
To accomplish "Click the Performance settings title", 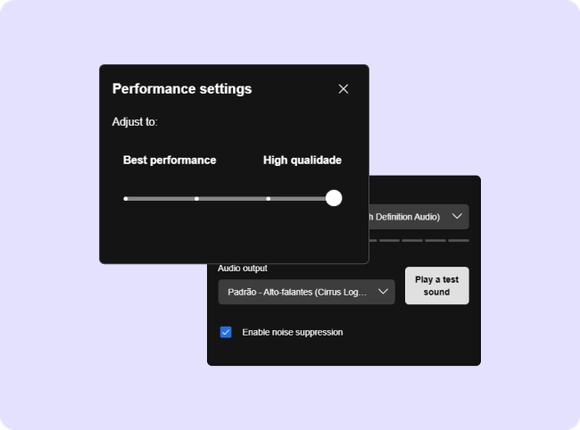I will coord(182,89).
